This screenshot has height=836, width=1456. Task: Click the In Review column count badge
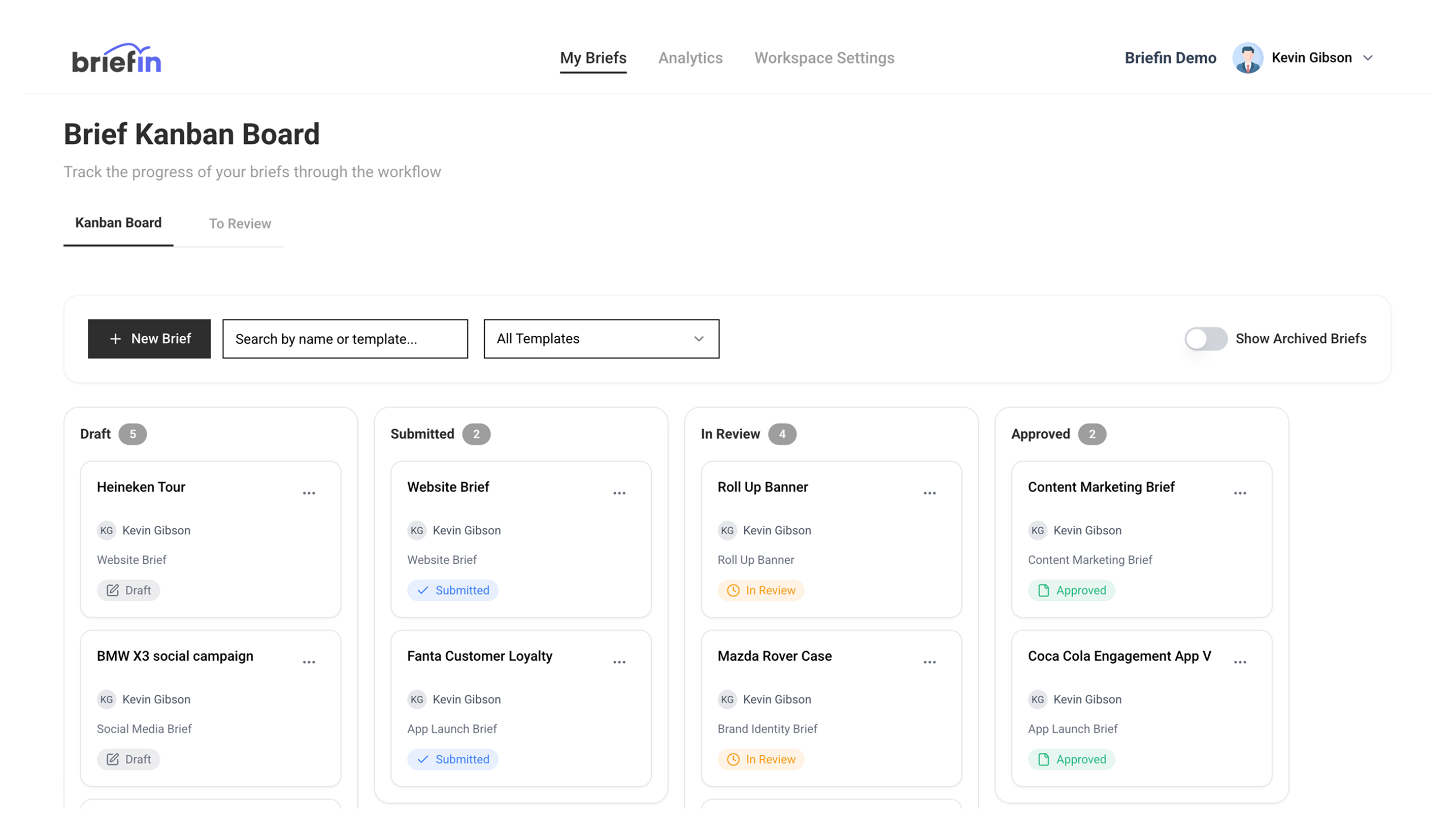pos(782,434)
